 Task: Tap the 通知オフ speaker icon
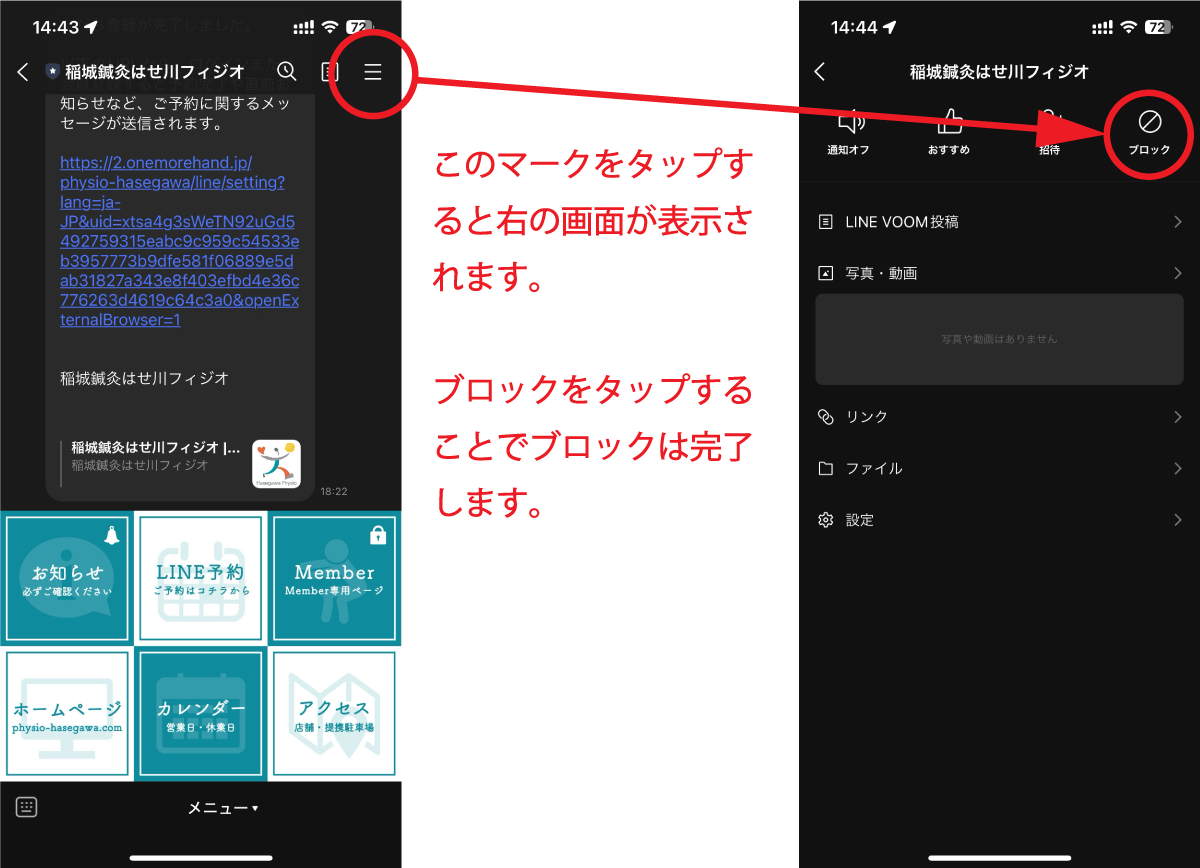(851, 122)
